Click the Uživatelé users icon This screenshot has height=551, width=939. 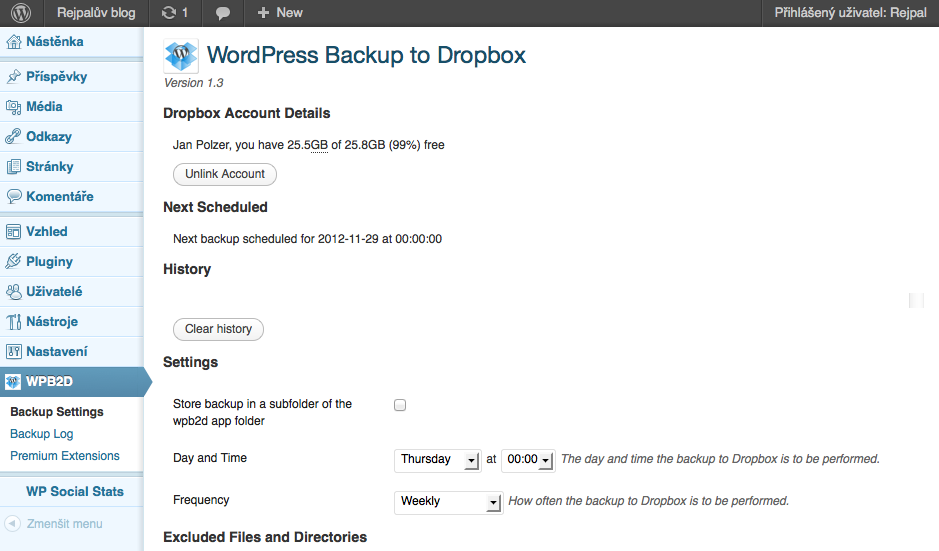click(x=13, y=292)
